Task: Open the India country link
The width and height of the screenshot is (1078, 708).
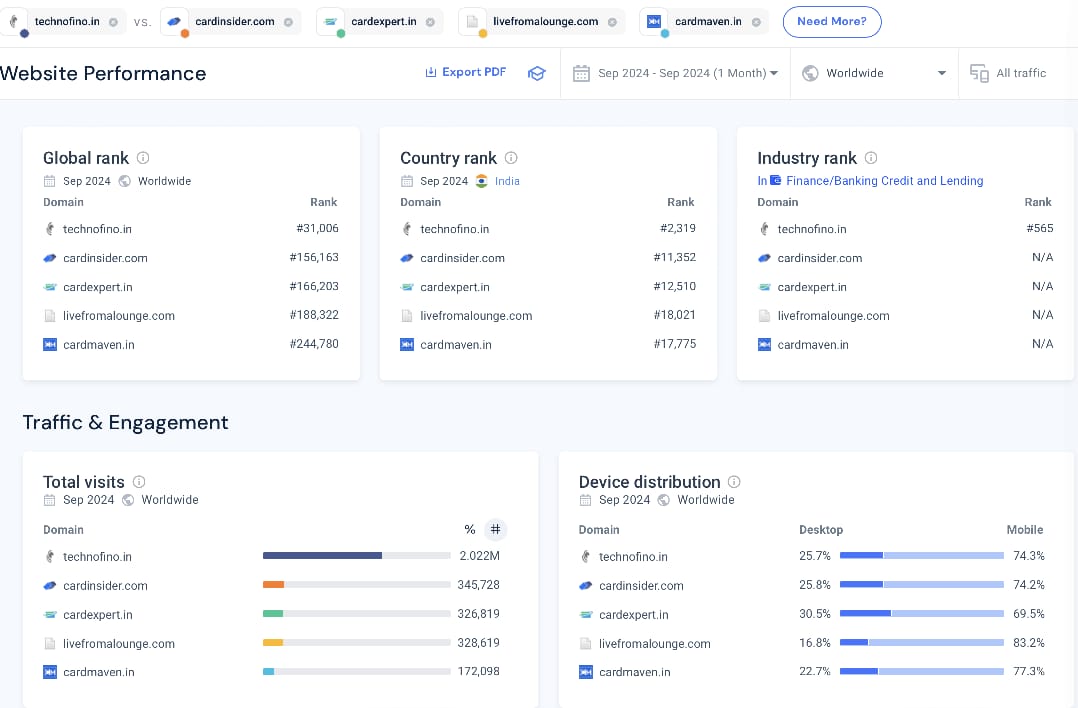Action: (507, 181)
